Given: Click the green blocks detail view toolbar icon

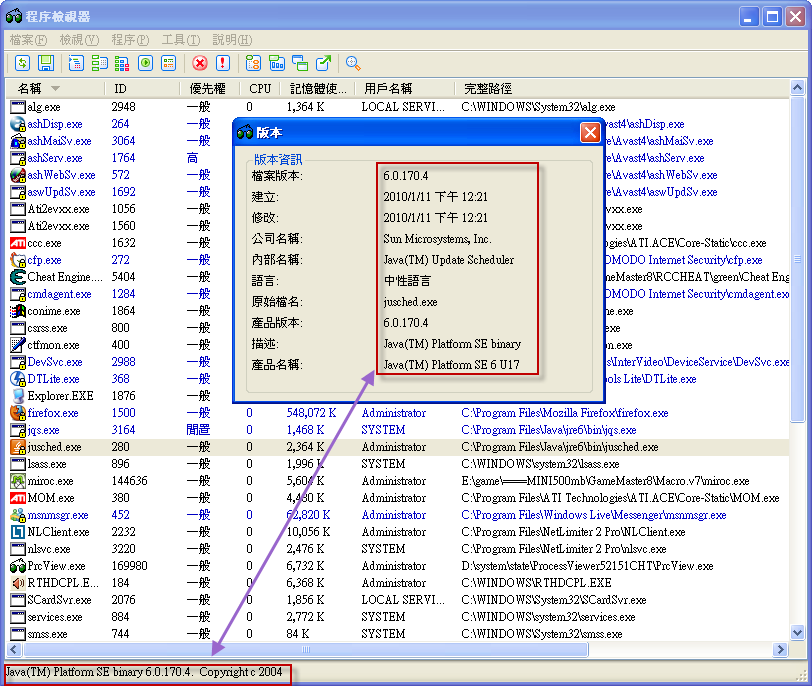Looking at the screenshot, I should tap(99, 63).
